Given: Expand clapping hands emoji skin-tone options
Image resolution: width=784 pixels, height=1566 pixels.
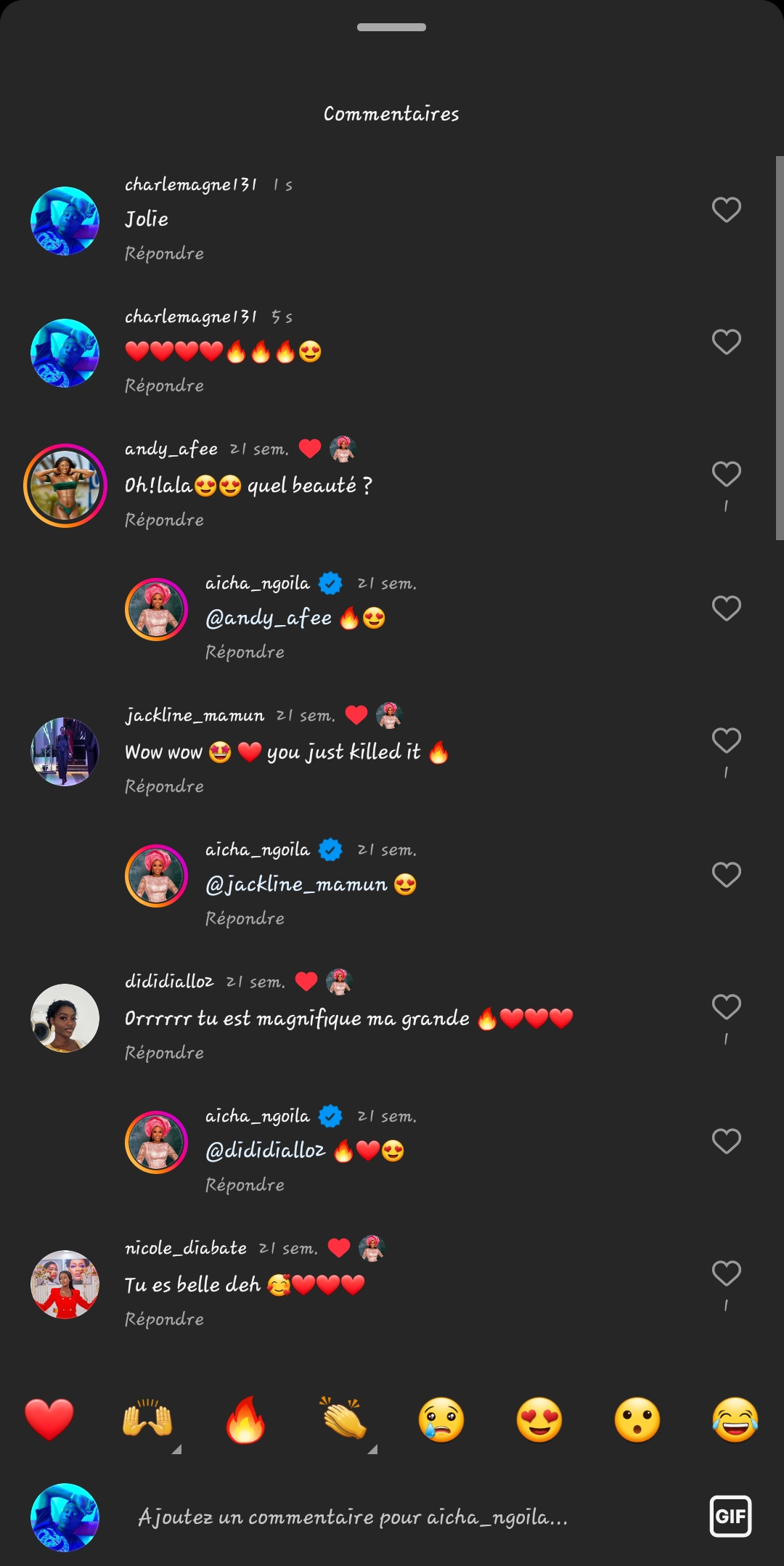Looking at the screenshot, I should [x=372, y=1449].
